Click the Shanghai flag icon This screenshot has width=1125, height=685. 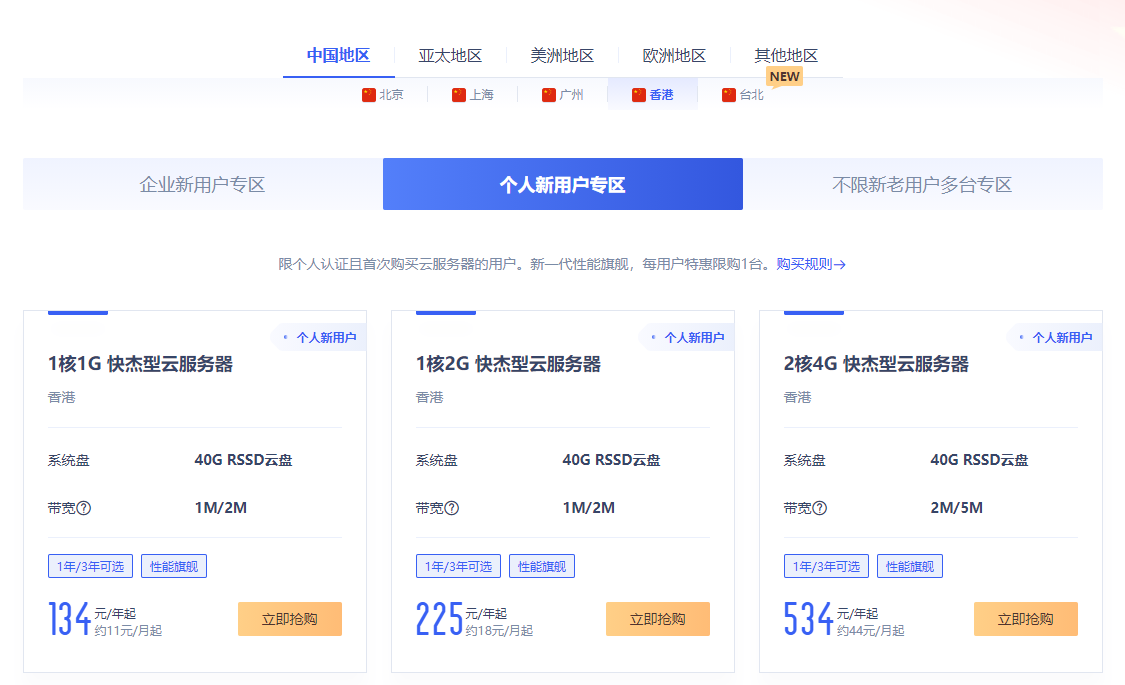458,95
